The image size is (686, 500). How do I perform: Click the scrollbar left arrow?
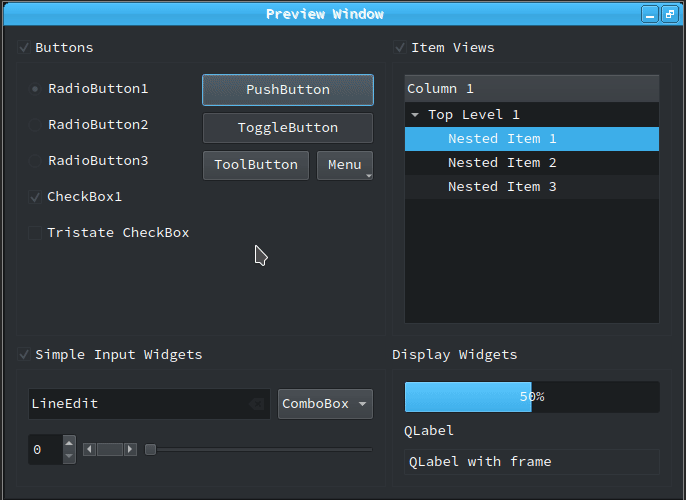(89, 449)
